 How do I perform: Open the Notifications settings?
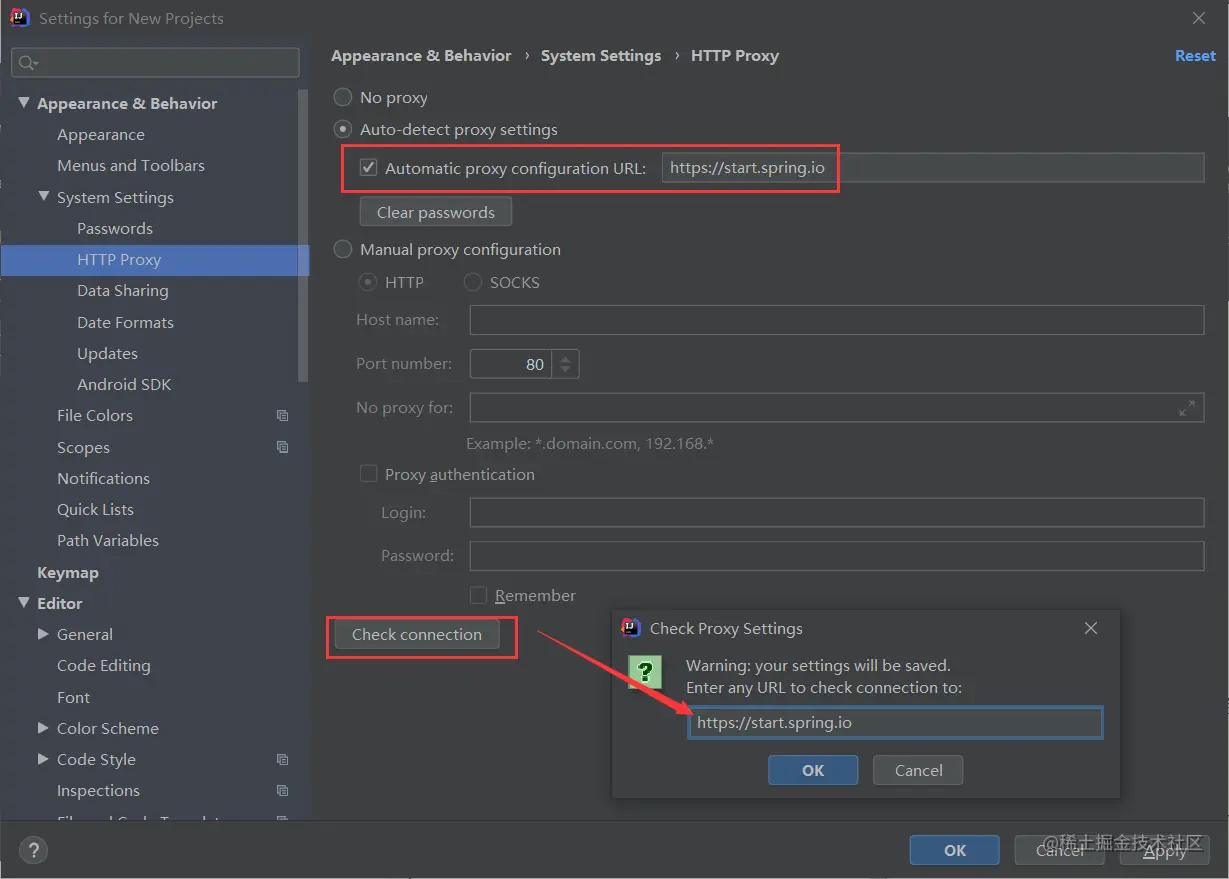[x=103, y=478]
